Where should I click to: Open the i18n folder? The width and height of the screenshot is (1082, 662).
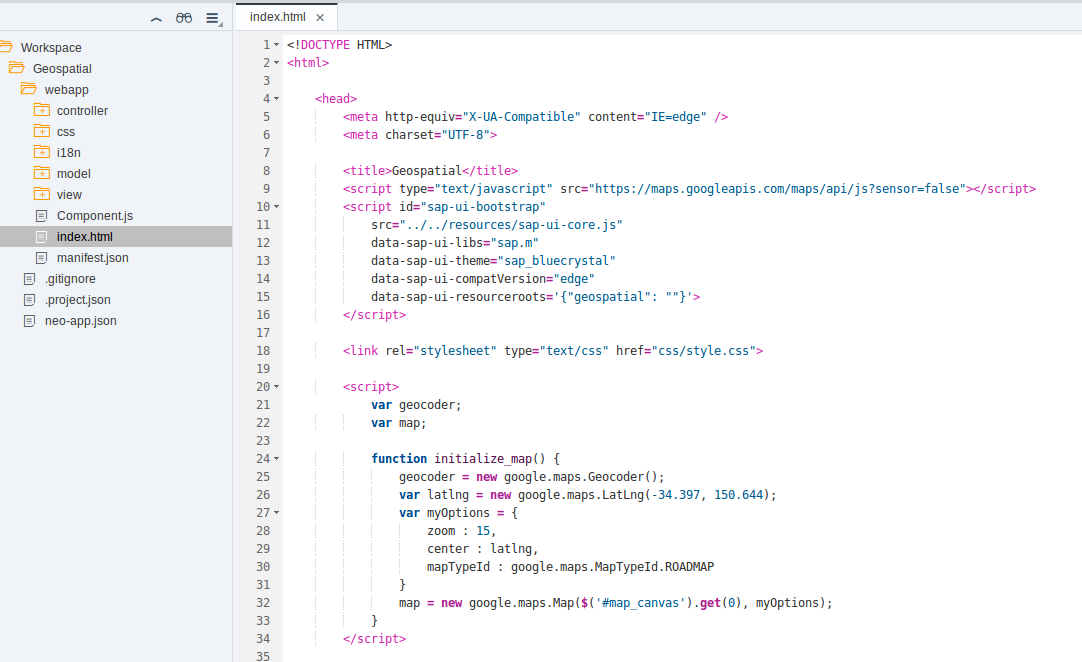(x=68, y=153)
